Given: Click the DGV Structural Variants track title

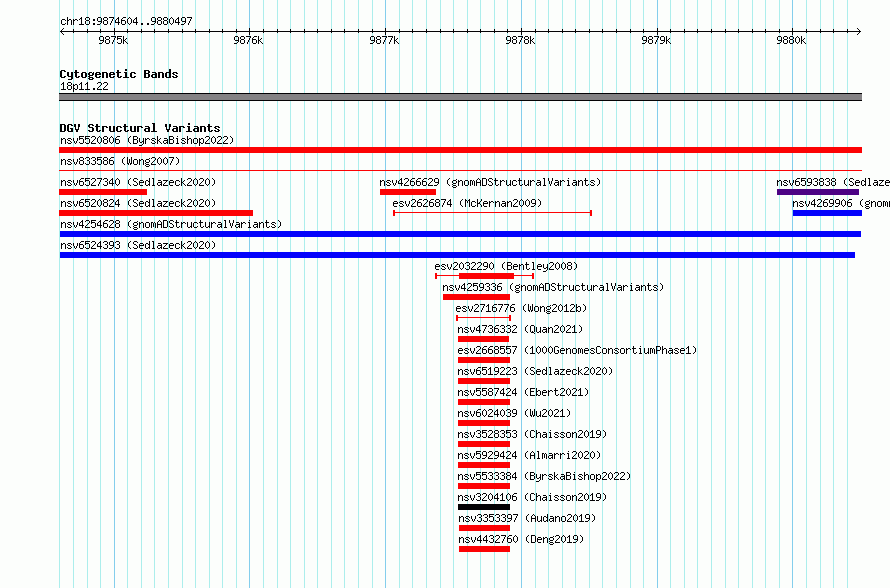Looking at the screenshot, I should click(140, 128).
